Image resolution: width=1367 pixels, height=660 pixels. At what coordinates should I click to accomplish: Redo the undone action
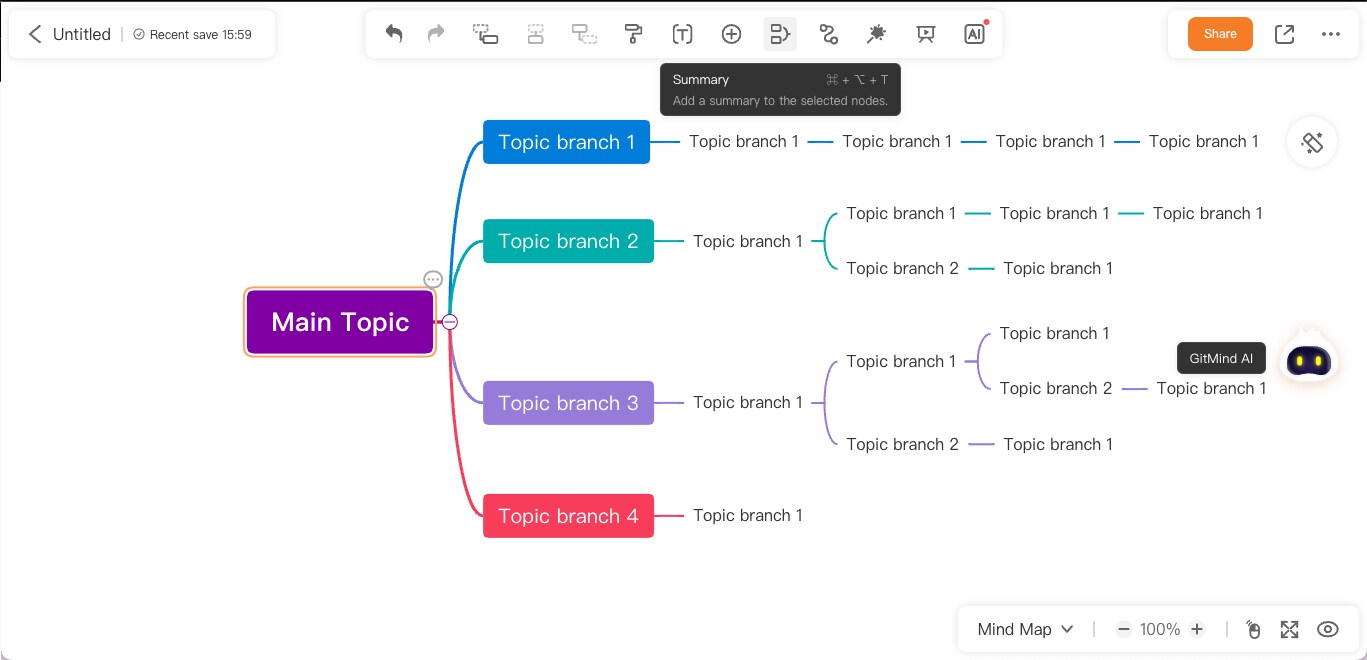tap(436, 34)
